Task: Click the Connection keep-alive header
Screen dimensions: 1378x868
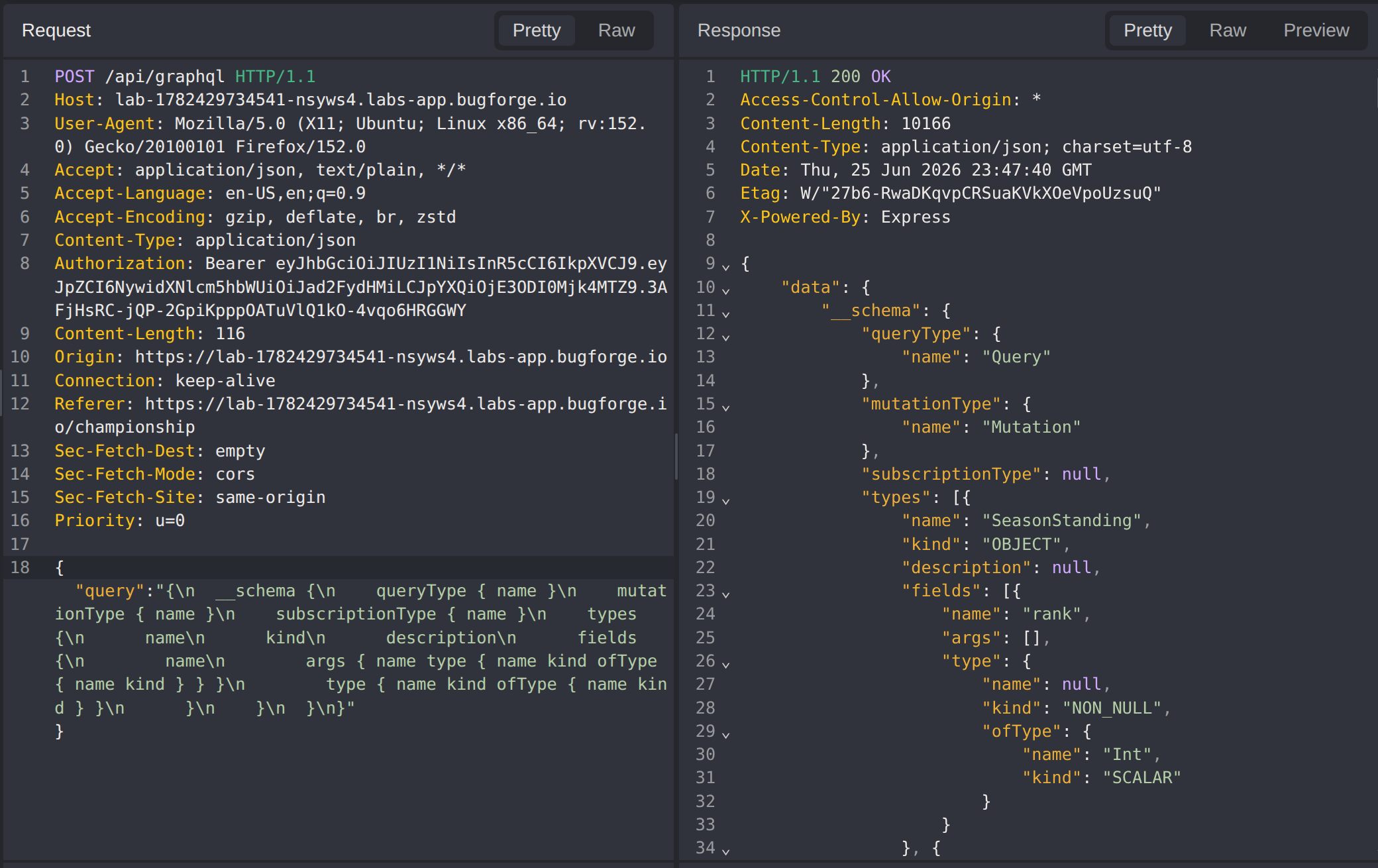Action: coord(165,380)
